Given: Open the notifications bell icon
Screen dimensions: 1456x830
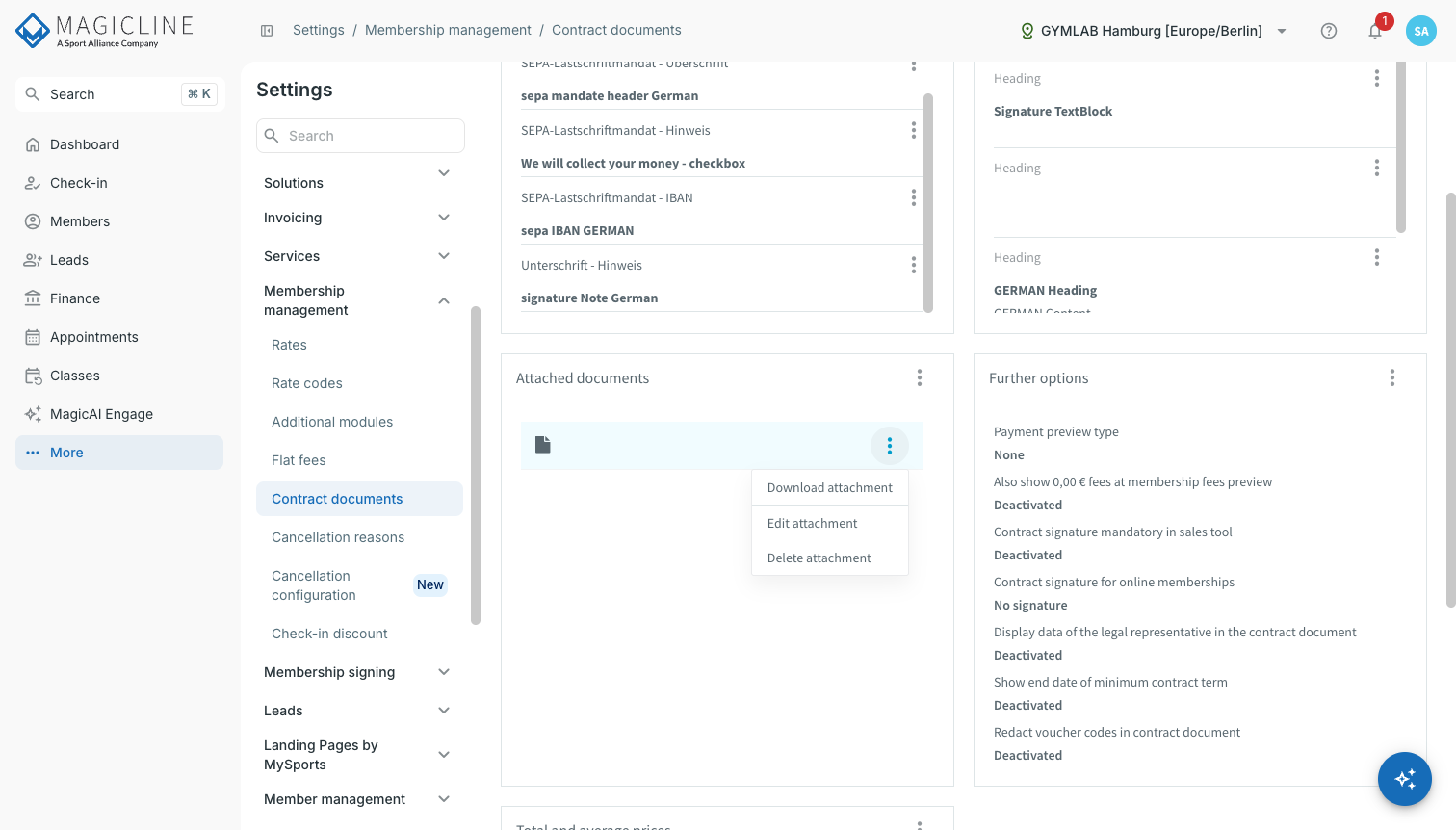Looking at the screenshot, I should (1375, 31).
